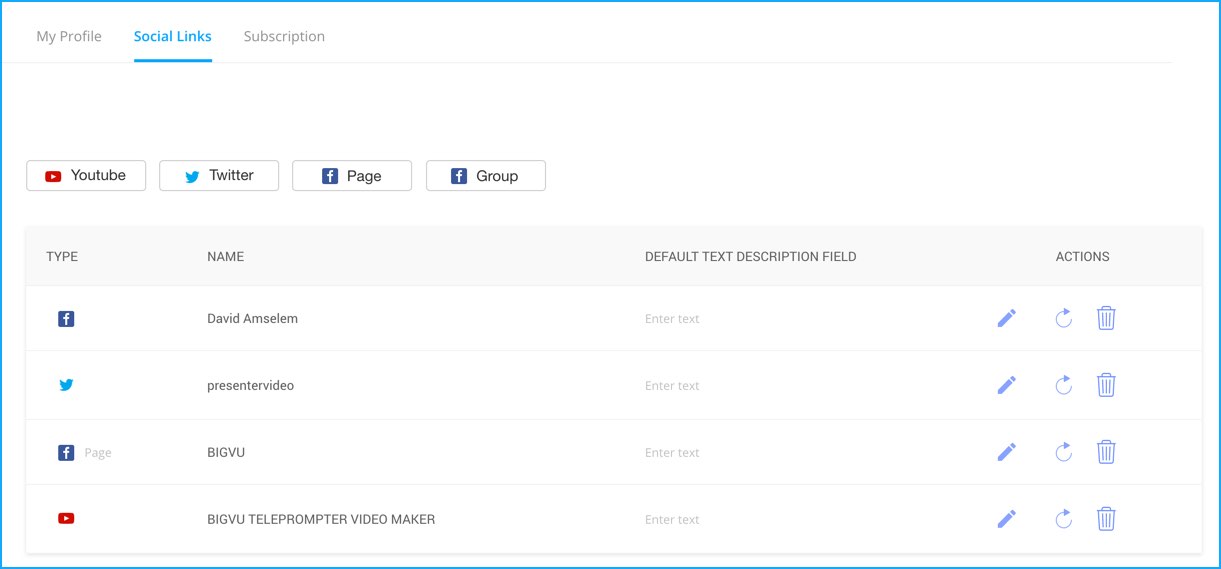The height and width of the screenshot is (569, 1221).
Task: Click the NAME column header
Action: tap(225, 256)
